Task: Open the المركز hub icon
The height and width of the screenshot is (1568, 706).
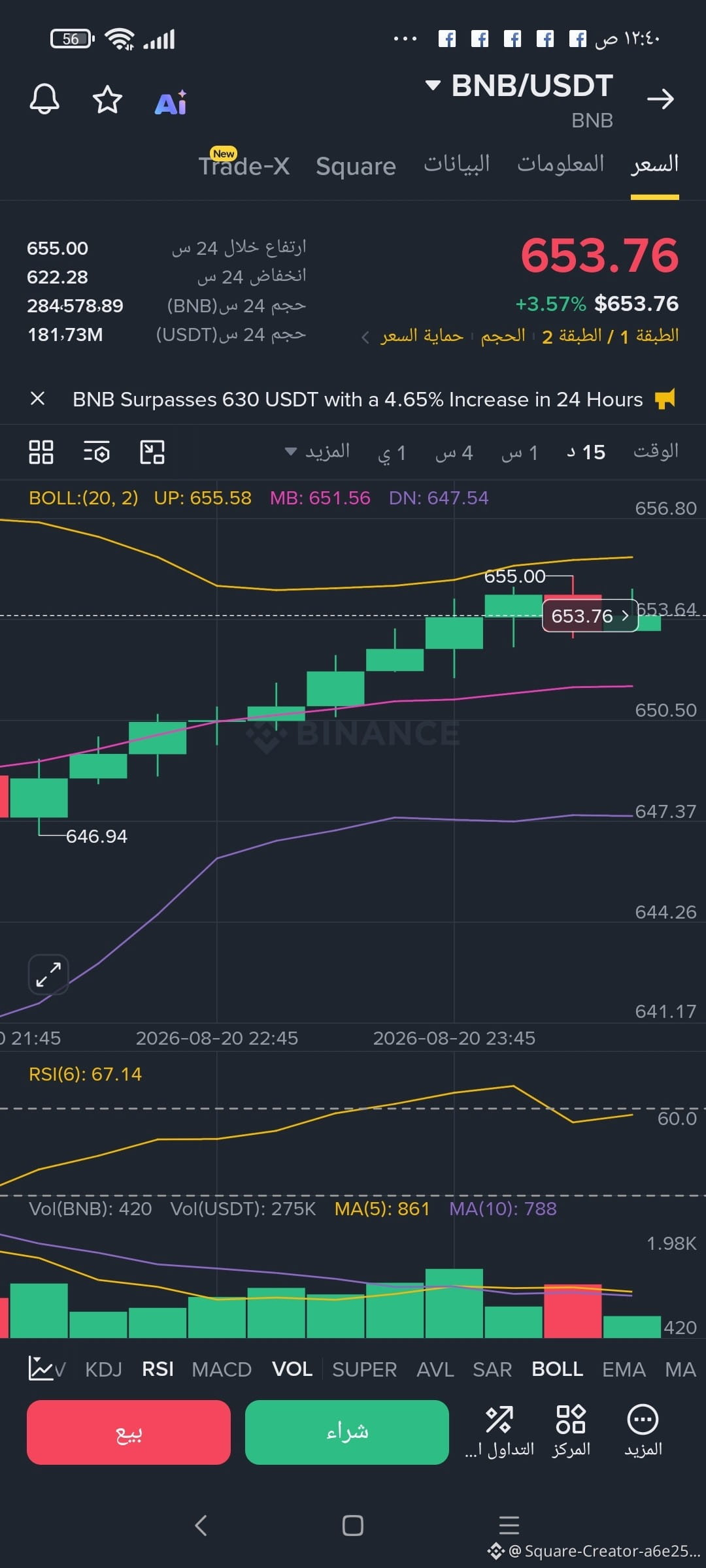Action: tap(571, 1431)
